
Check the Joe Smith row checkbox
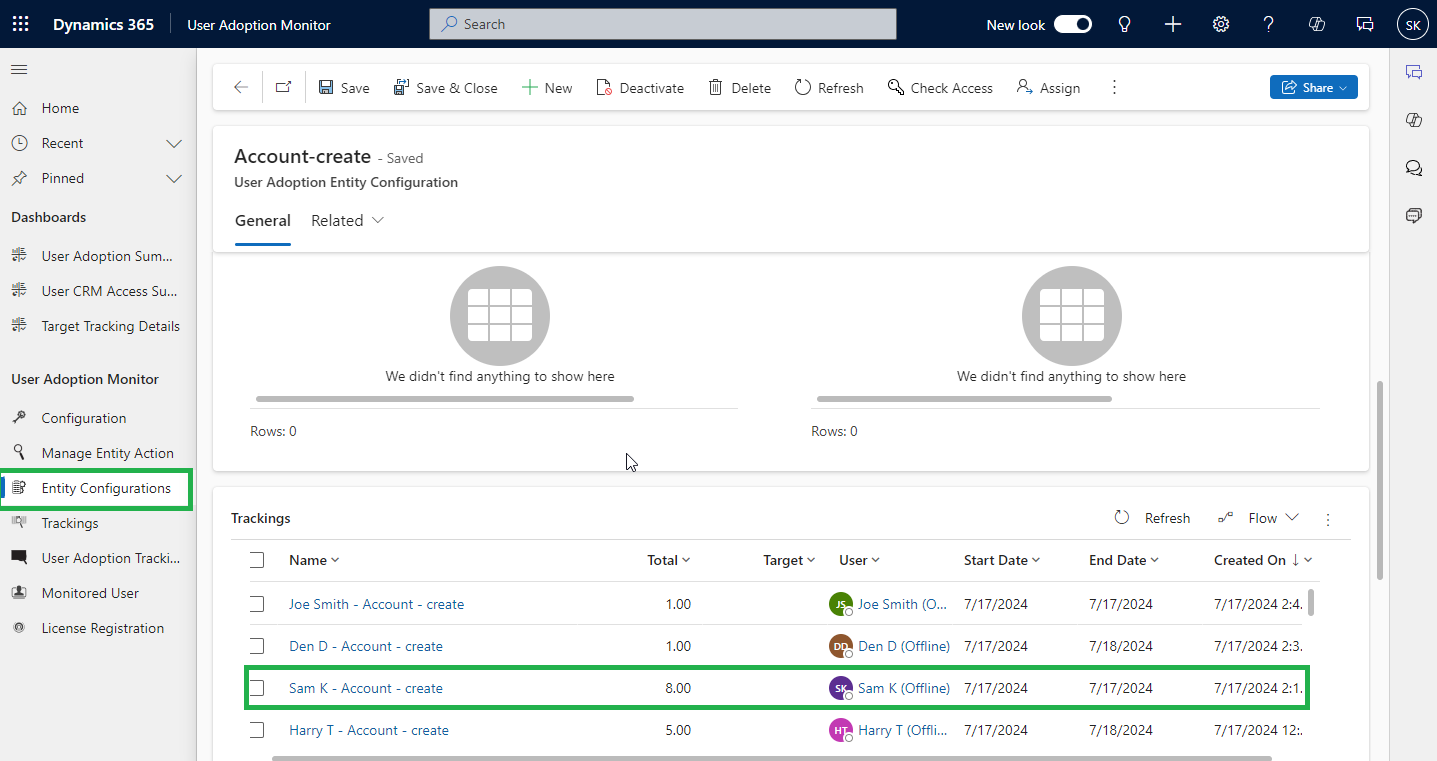pyautogui.click(x=257, y=604)
